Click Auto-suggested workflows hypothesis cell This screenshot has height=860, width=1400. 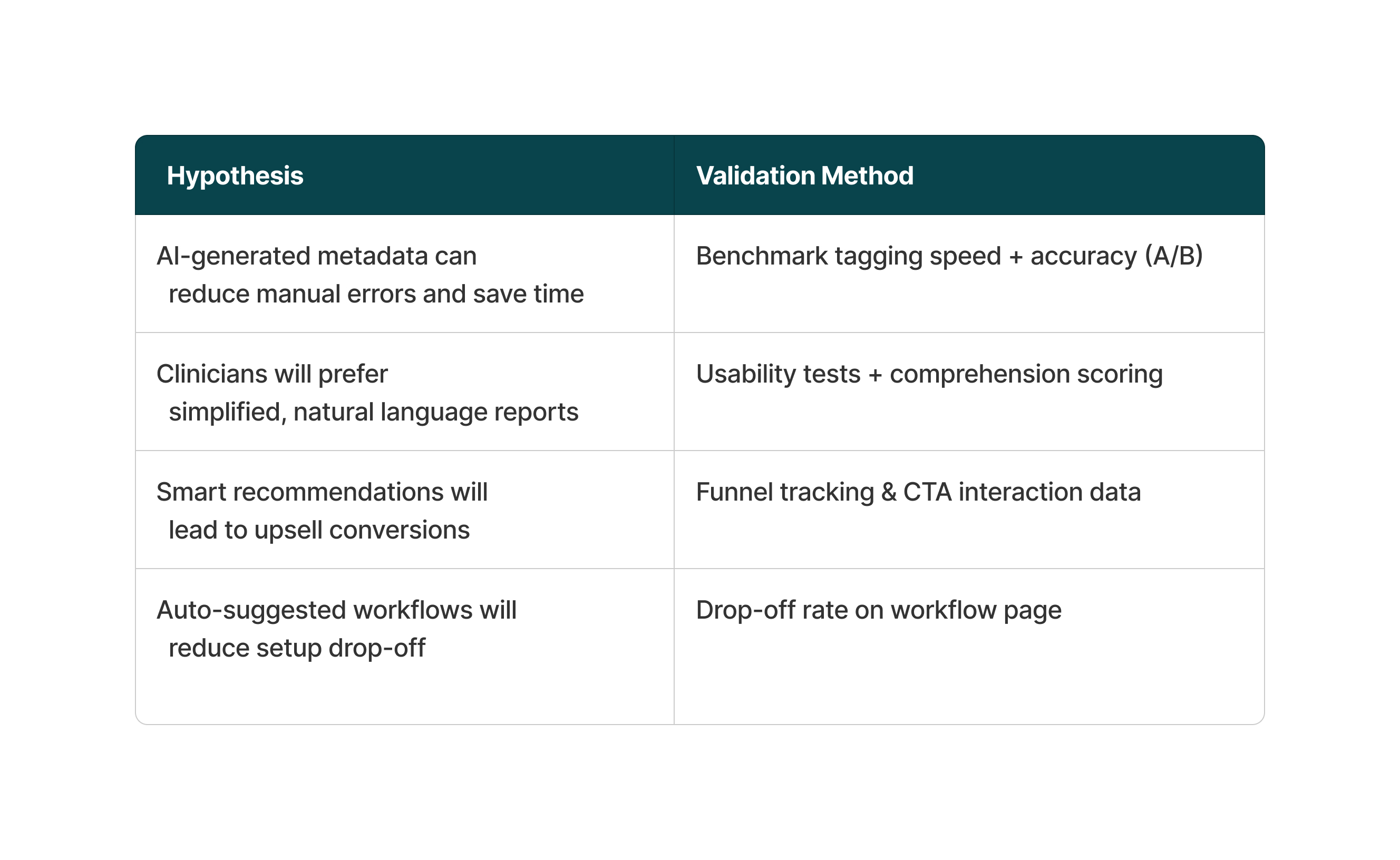(404, 647)
